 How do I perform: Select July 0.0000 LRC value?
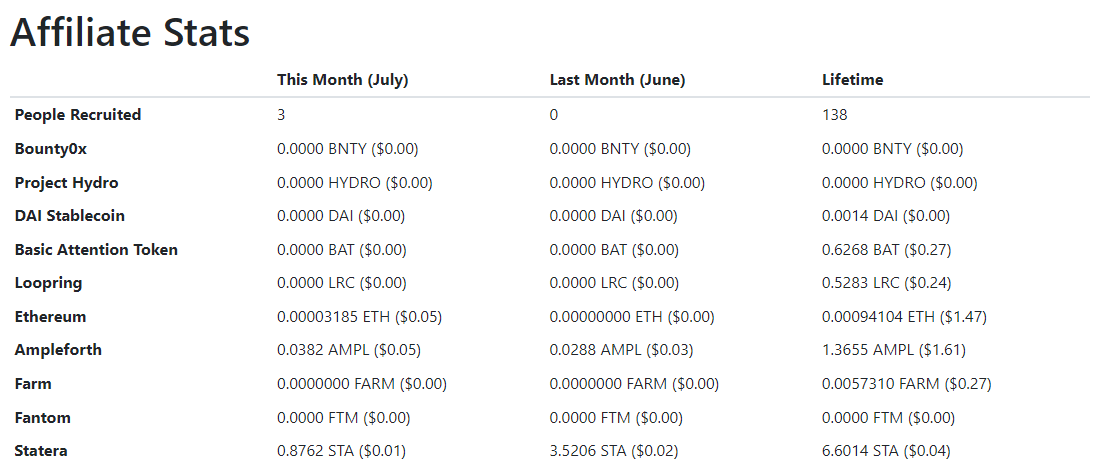tap(342, 283)
